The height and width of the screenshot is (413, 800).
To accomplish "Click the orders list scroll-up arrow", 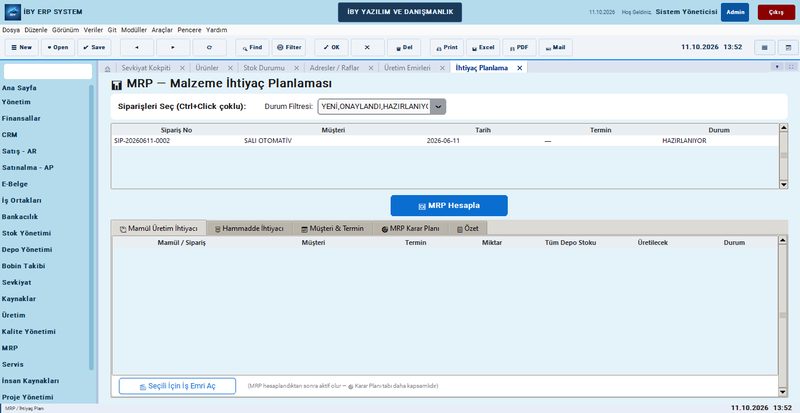I will click(x=784, y=127).
